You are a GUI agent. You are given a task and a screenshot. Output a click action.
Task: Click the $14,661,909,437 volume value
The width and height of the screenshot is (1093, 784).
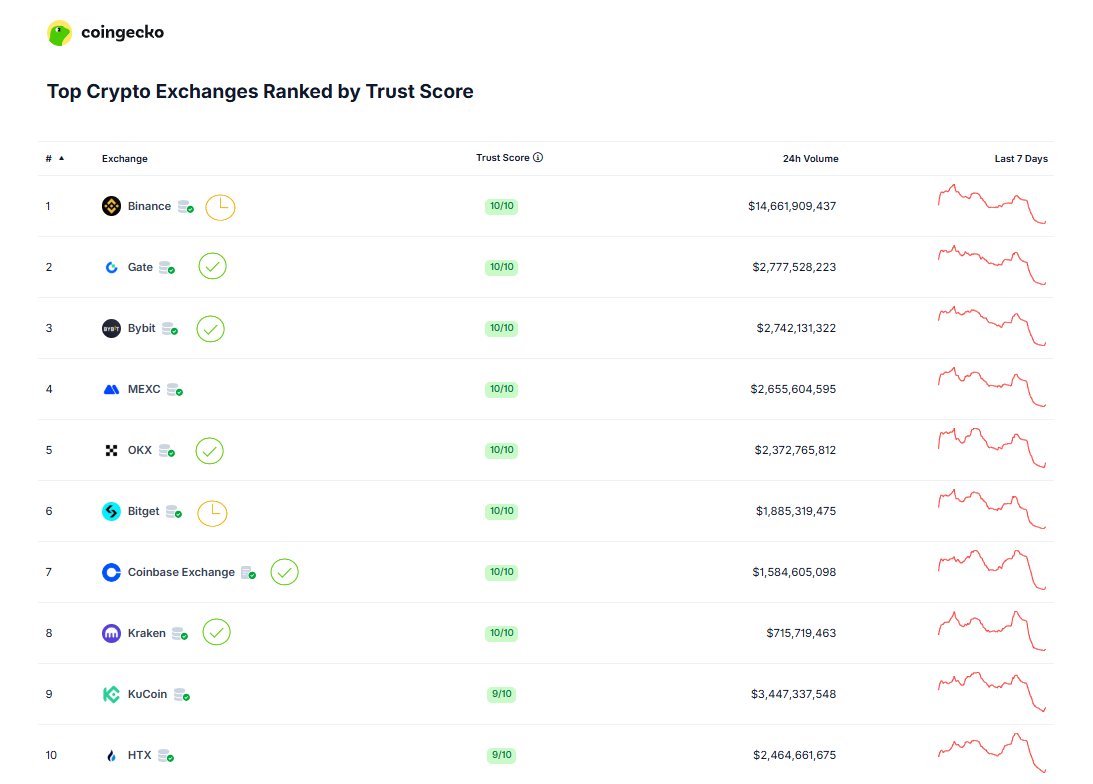click(792, 206)
